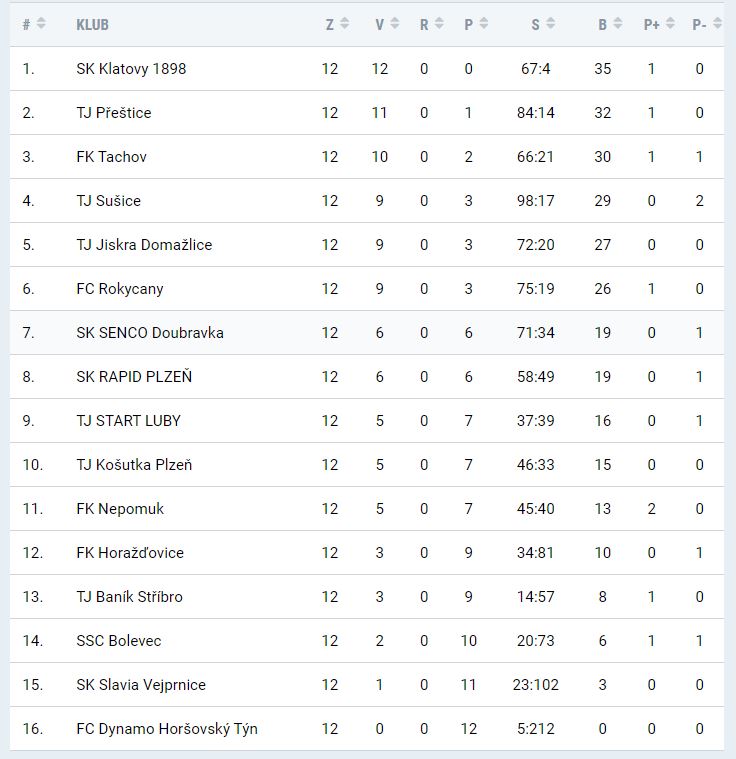Sort by score S column arrows
Viewport: 736px width, 759px height.
tap(551, 24)
